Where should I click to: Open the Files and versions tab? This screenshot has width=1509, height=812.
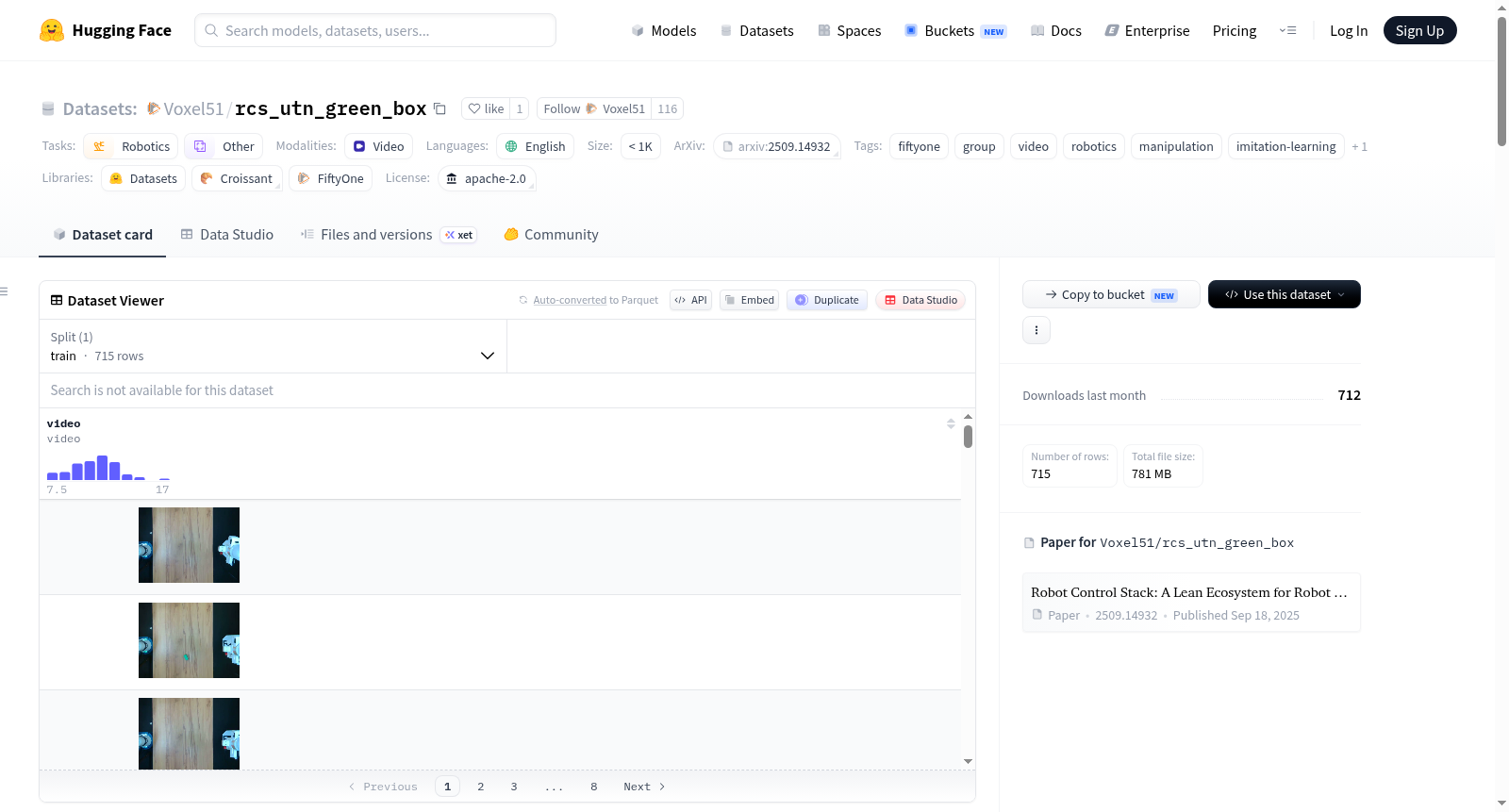pyautogui.click(x=389, y=235)
